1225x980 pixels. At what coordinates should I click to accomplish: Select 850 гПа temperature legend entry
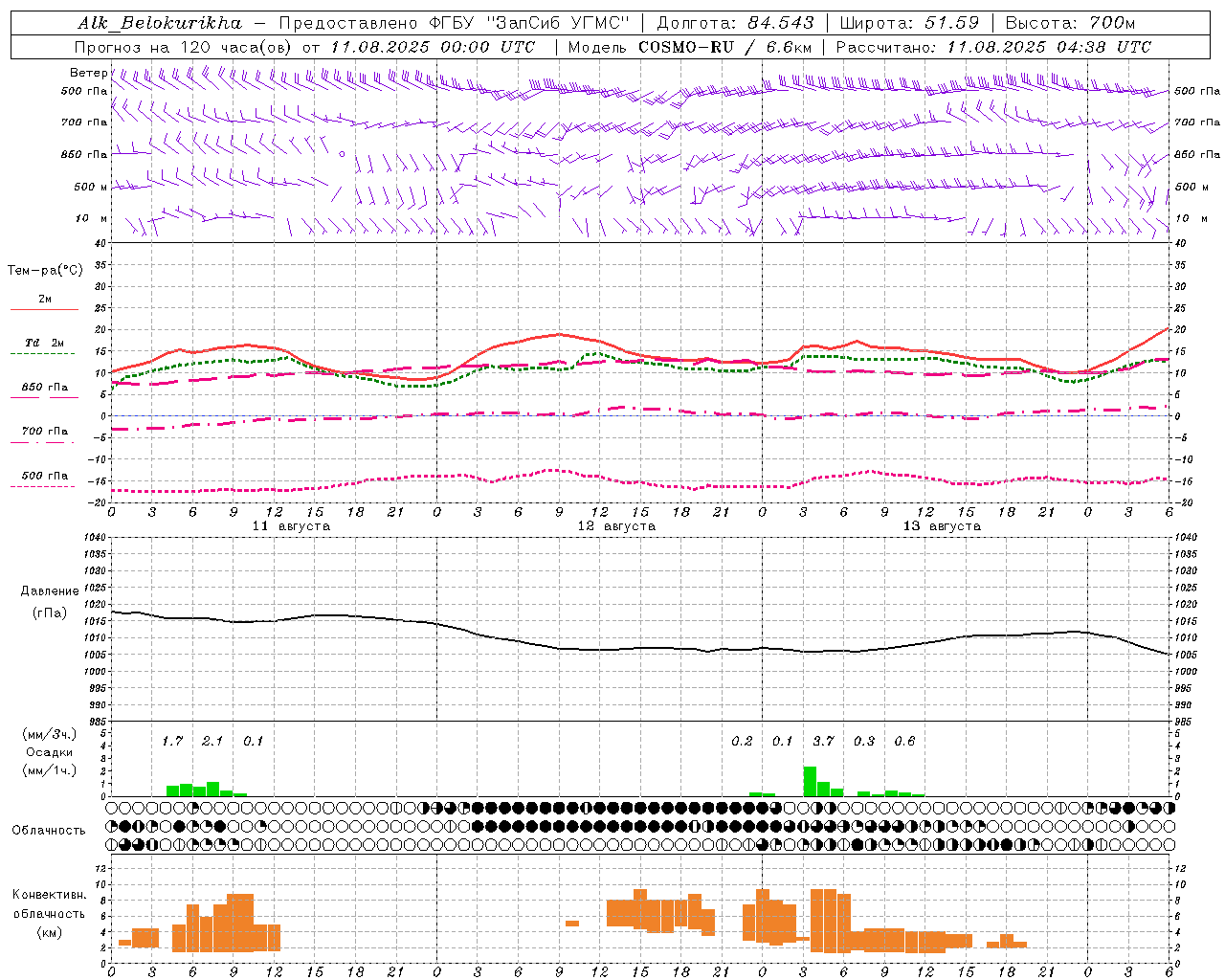click(45, 388)
